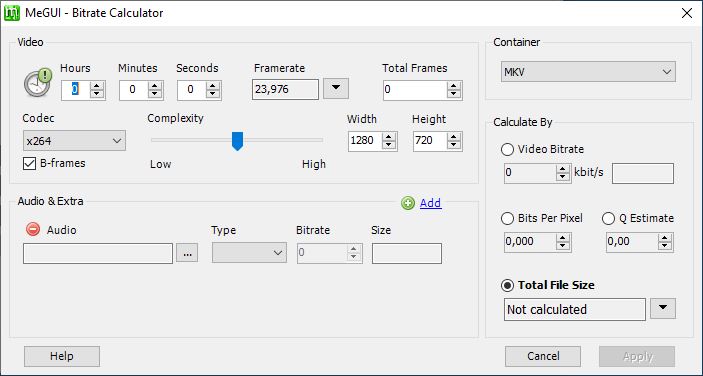Viewport: 703px width, 376px height.
Task: Decrease Minutes with the down arrow
Action: pos(155,94)
